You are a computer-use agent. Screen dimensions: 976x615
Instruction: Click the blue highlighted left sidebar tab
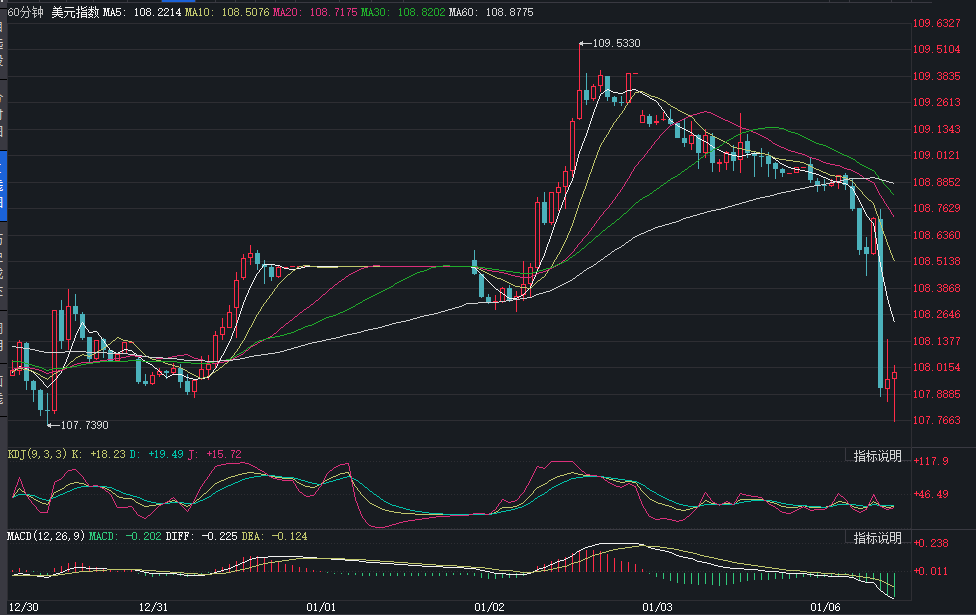[x=3, y=186]
